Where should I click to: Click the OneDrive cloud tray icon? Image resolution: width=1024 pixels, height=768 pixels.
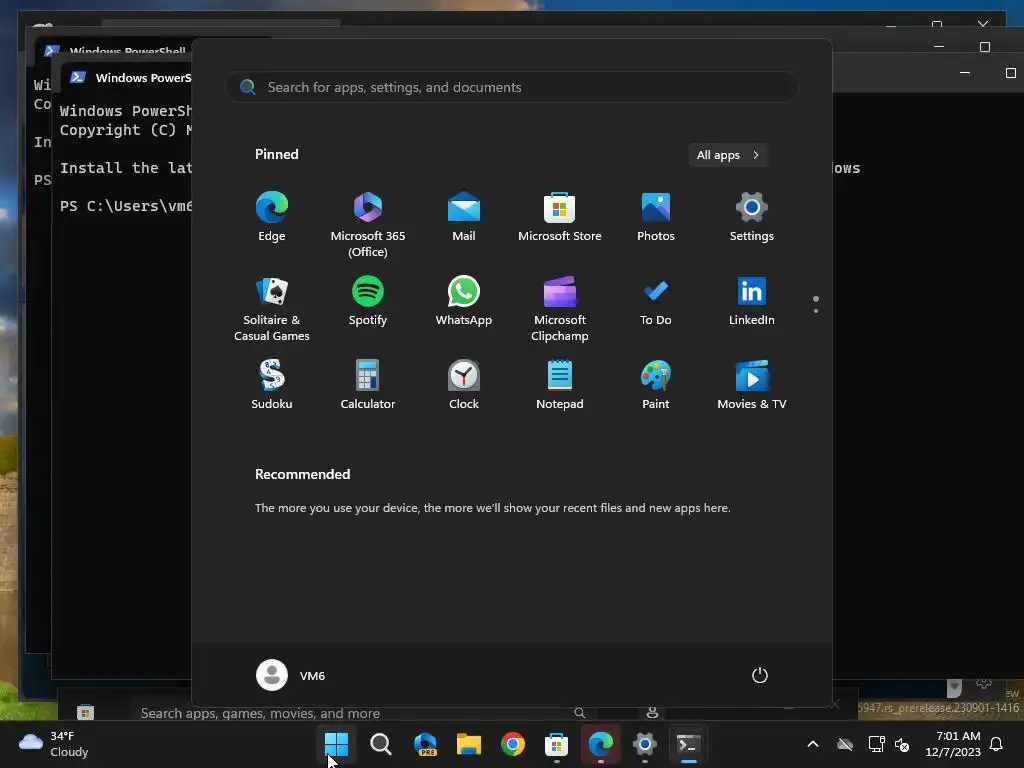[845, 744]
